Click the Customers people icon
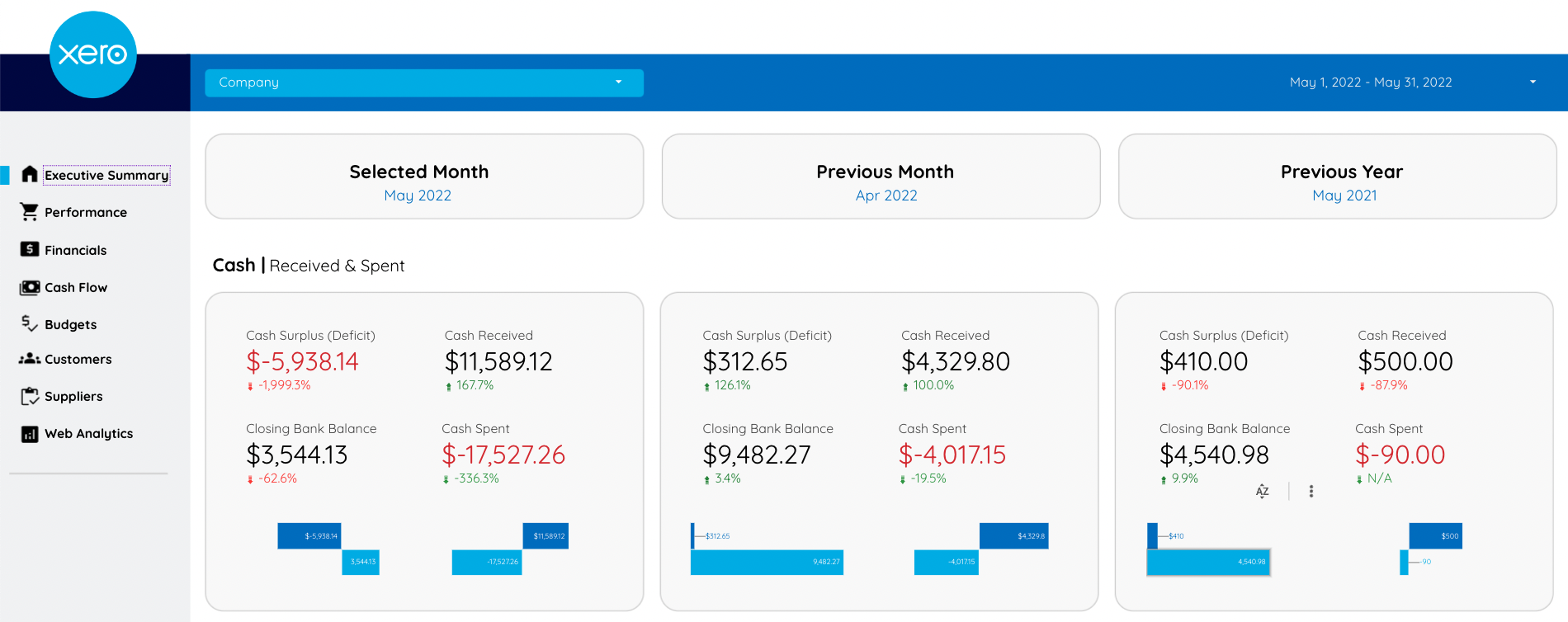Image resolution: width=1568 pixels, height=622 pixels. pos(30,359)
